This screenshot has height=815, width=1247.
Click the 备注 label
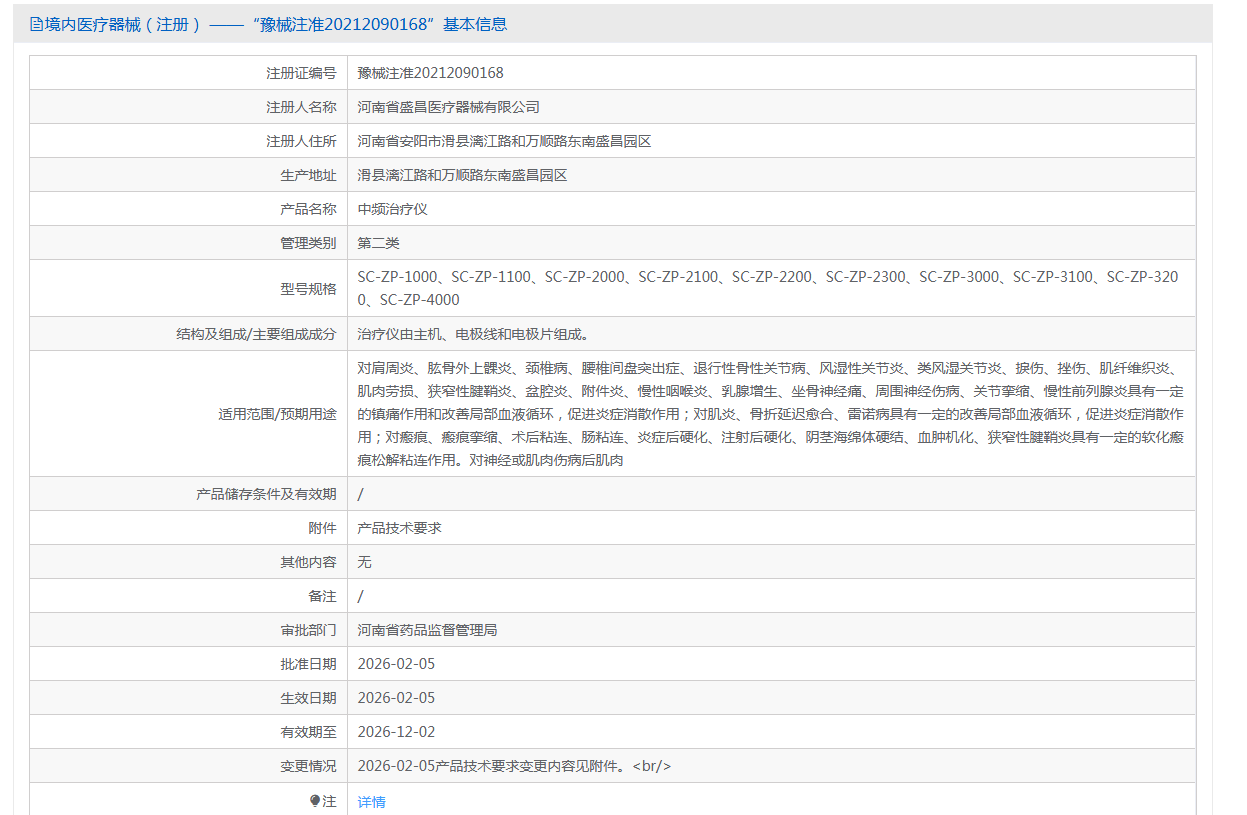point(322,596)
